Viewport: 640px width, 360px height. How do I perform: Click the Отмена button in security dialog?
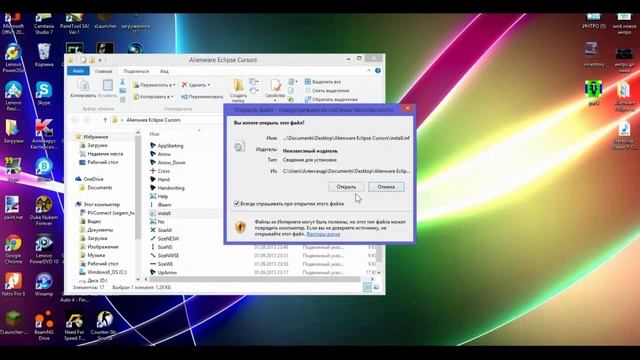[386, 187]
